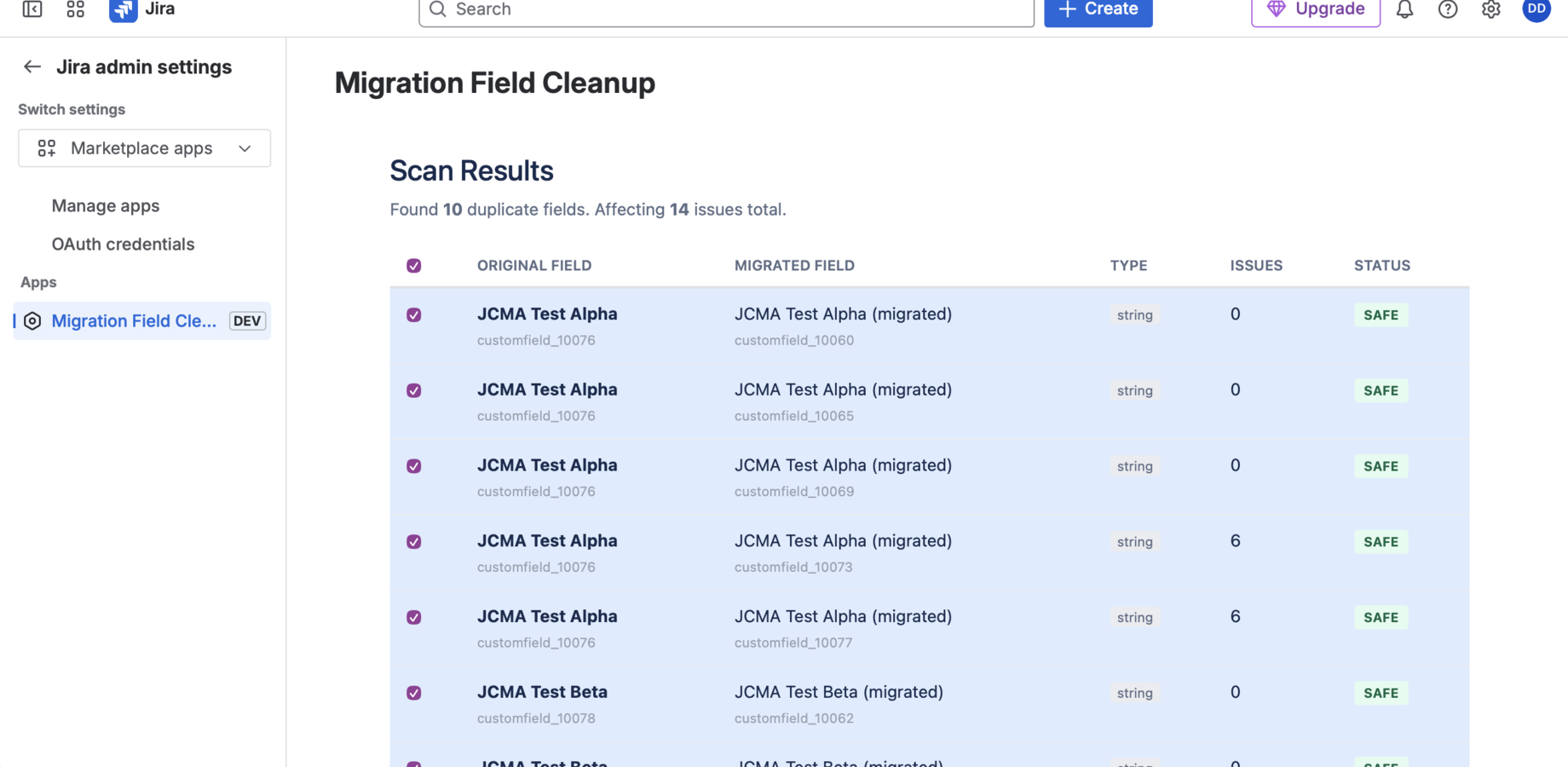This screenshot has width=1568, height=767.
Task: Uncheck the first JCMA Test Alpha row
Action: tap(413, 314)
